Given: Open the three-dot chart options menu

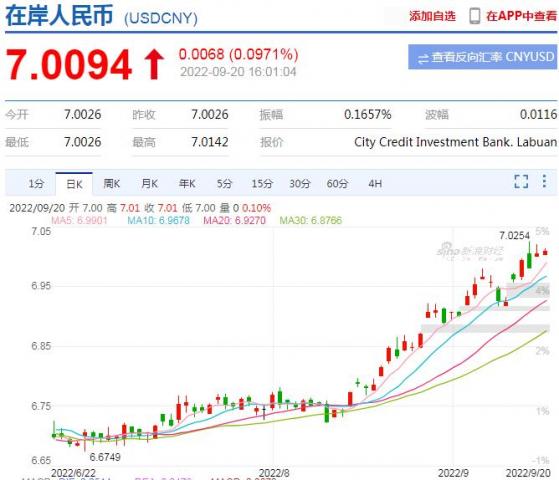Looking at the screenshot, I should 544,181.
